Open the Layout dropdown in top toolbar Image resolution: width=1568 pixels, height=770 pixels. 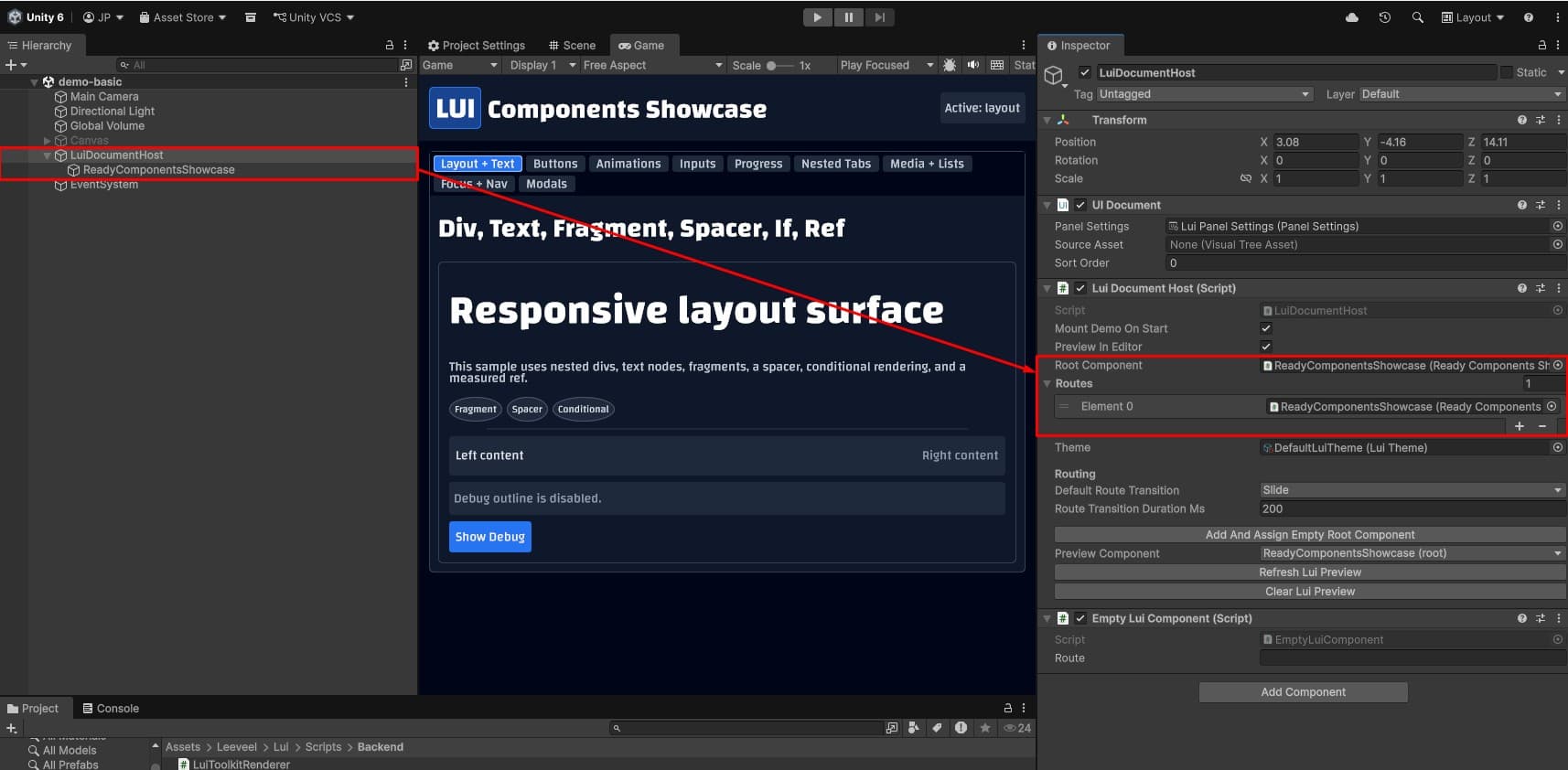point(1473,17)
